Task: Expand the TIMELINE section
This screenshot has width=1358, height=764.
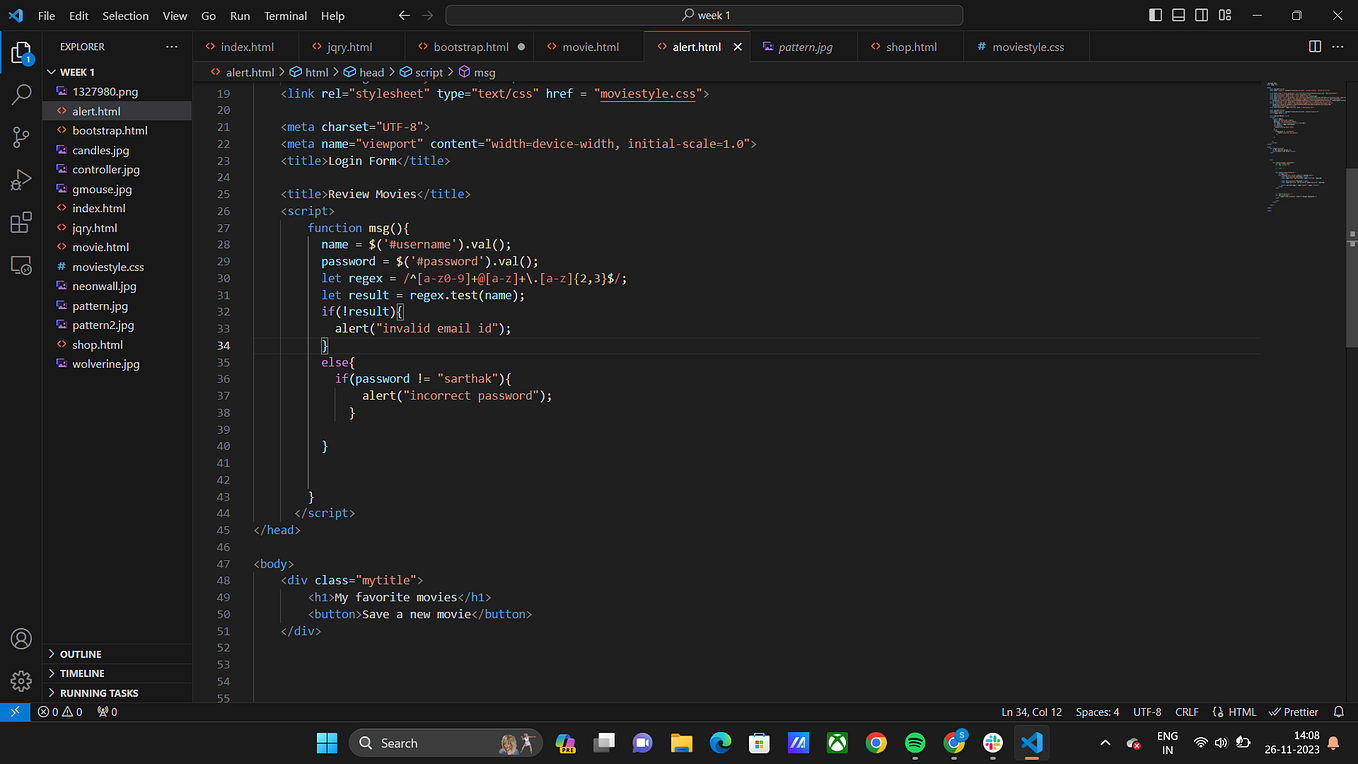Action: pos(80,673)
